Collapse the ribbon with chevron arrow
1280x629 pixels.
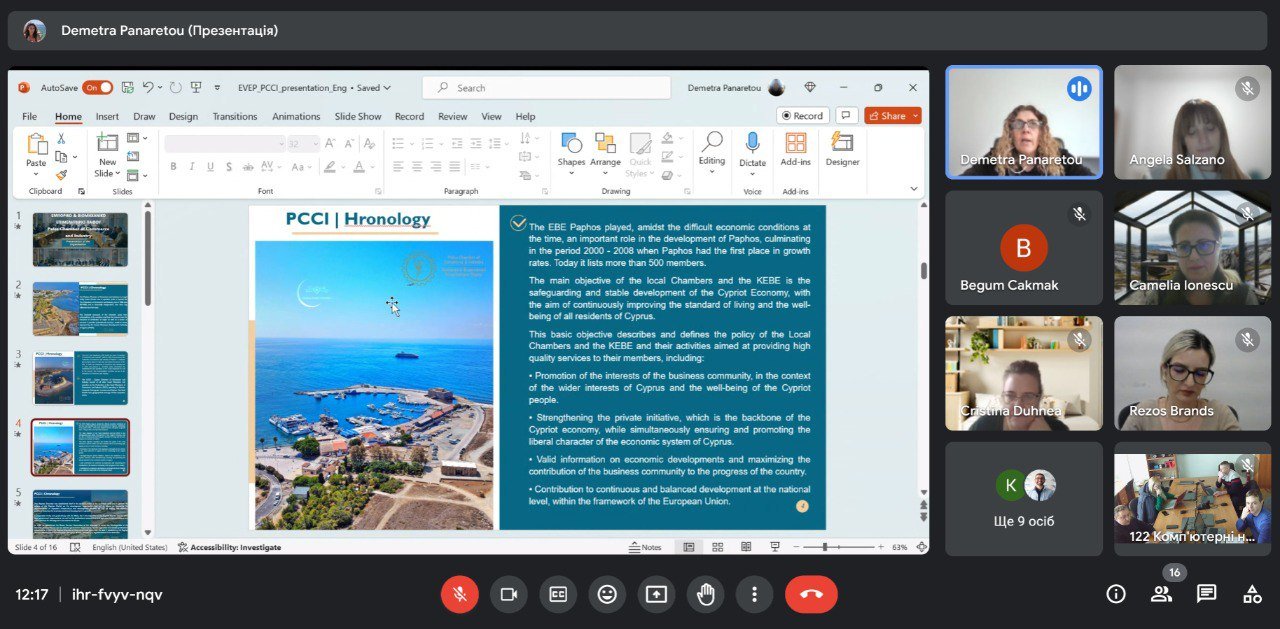coord(913,189)
